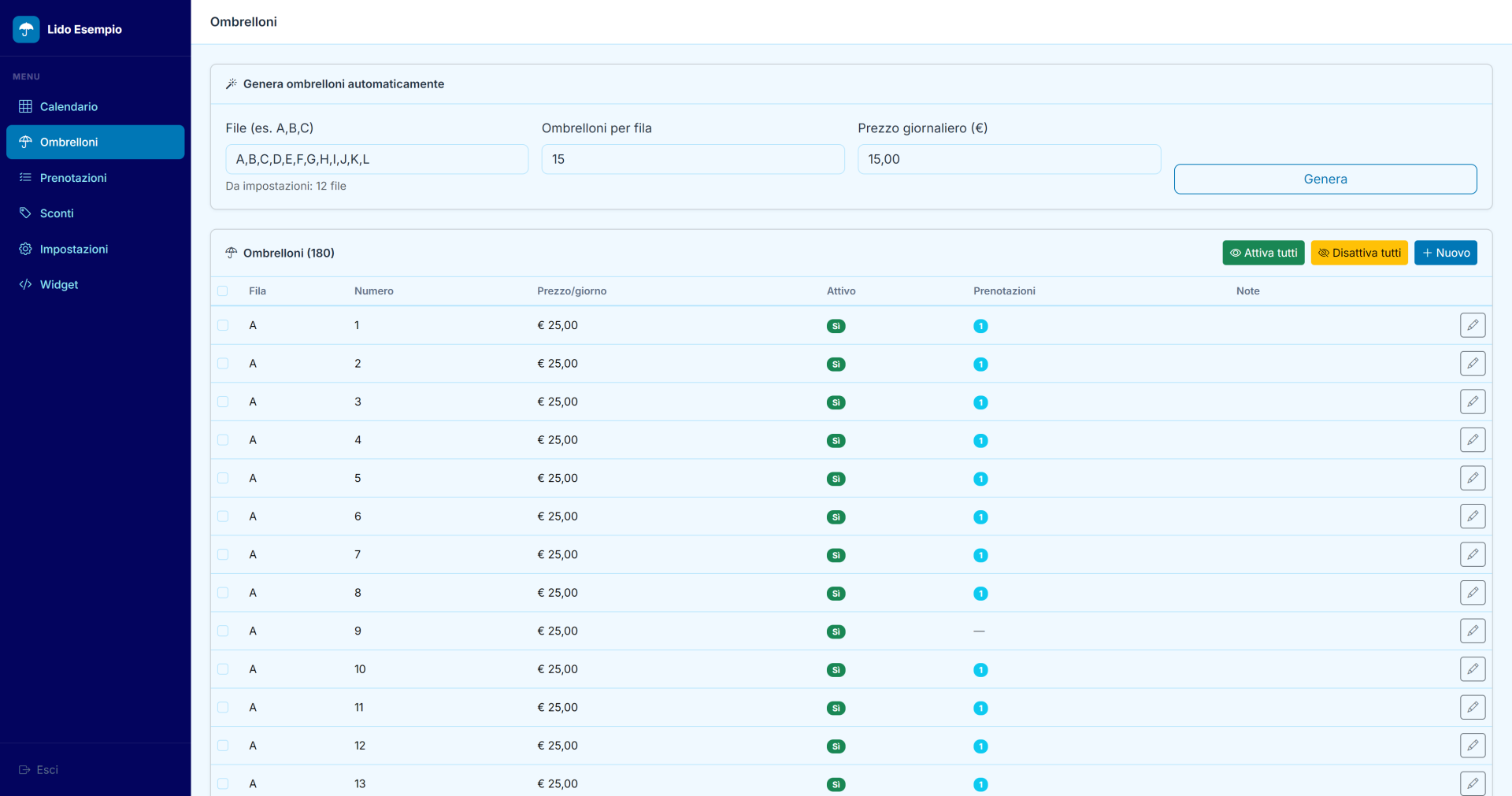This screenshot has width=1512, height=796.
Task: Open editor for umbrella A 6
Action: coord(1473,516)
